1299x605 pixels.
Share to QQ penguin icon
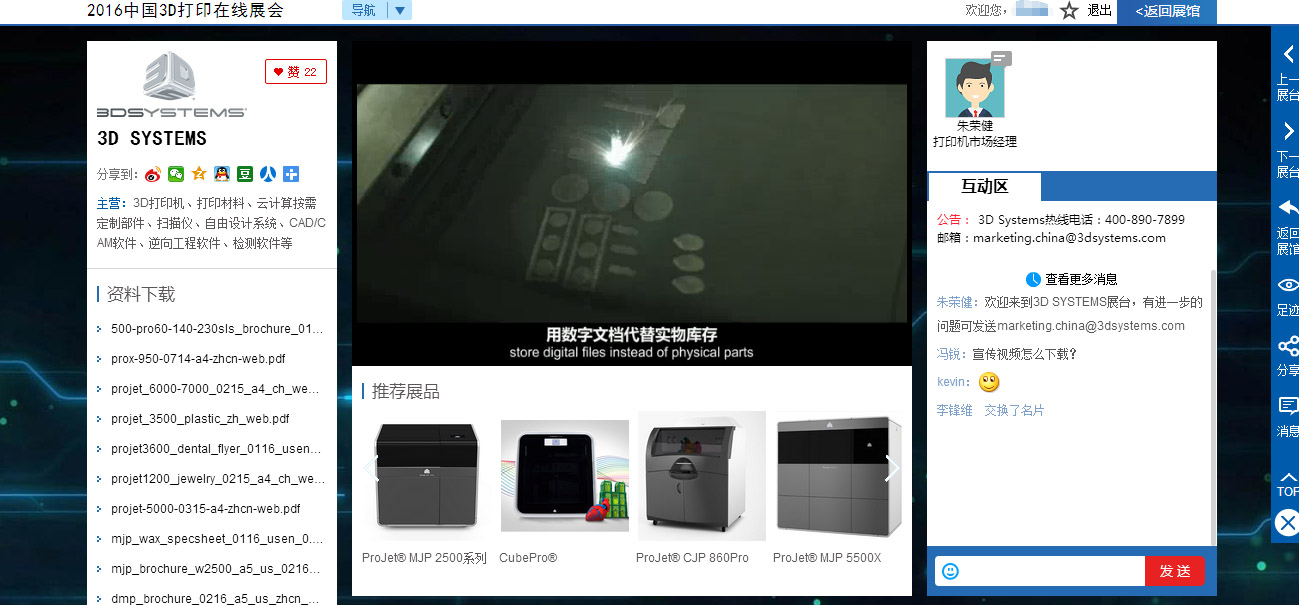point(222,174)
